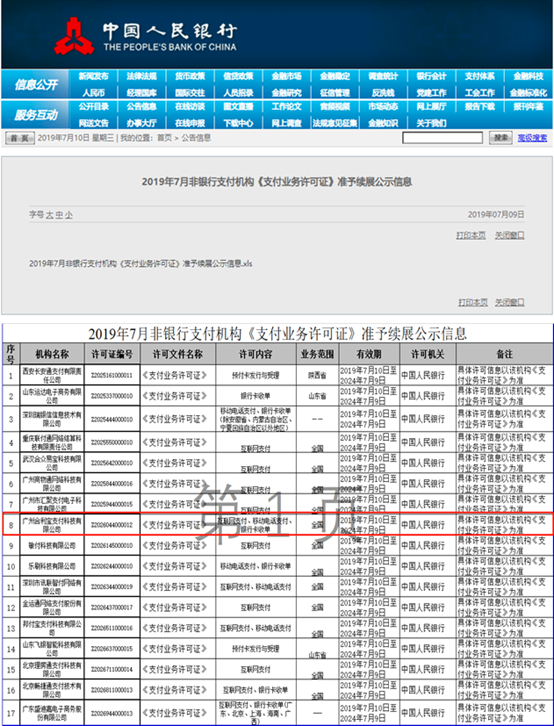Select 网上展厅 in the menu
Viewport: 554px width, 726px height.
click(431, 106)
